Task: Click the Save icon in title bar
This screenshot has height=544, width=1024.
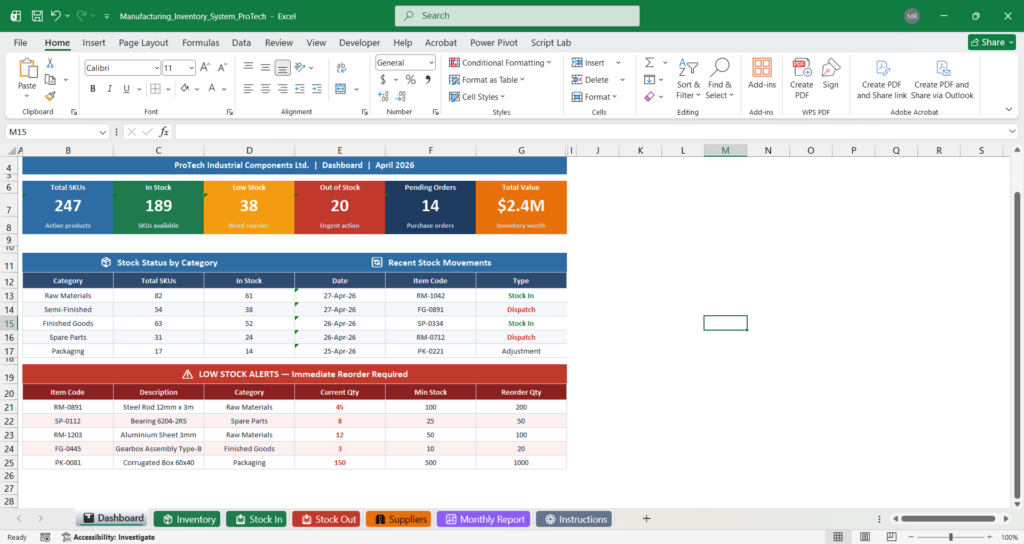Action: pos(37,16)
